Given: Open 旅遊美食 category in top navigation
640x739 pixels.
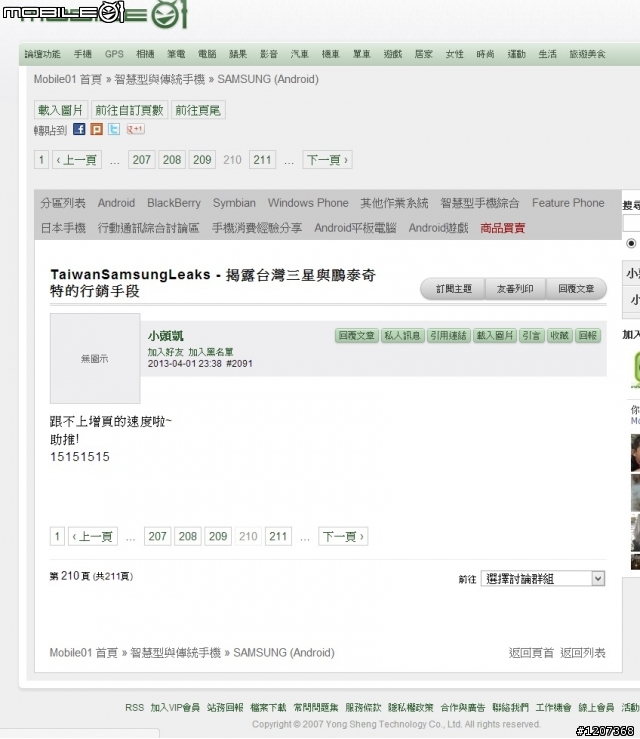Looking at the screenshot, I should tap(587, 54).
